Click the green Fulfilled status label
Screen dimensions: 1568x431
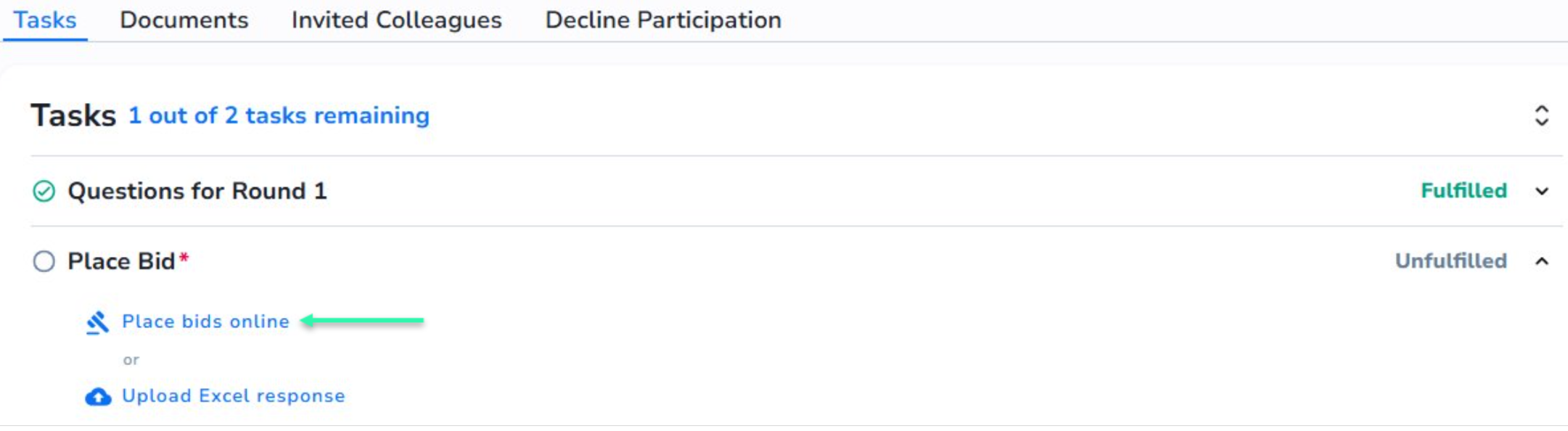(x=1463, y=191)
